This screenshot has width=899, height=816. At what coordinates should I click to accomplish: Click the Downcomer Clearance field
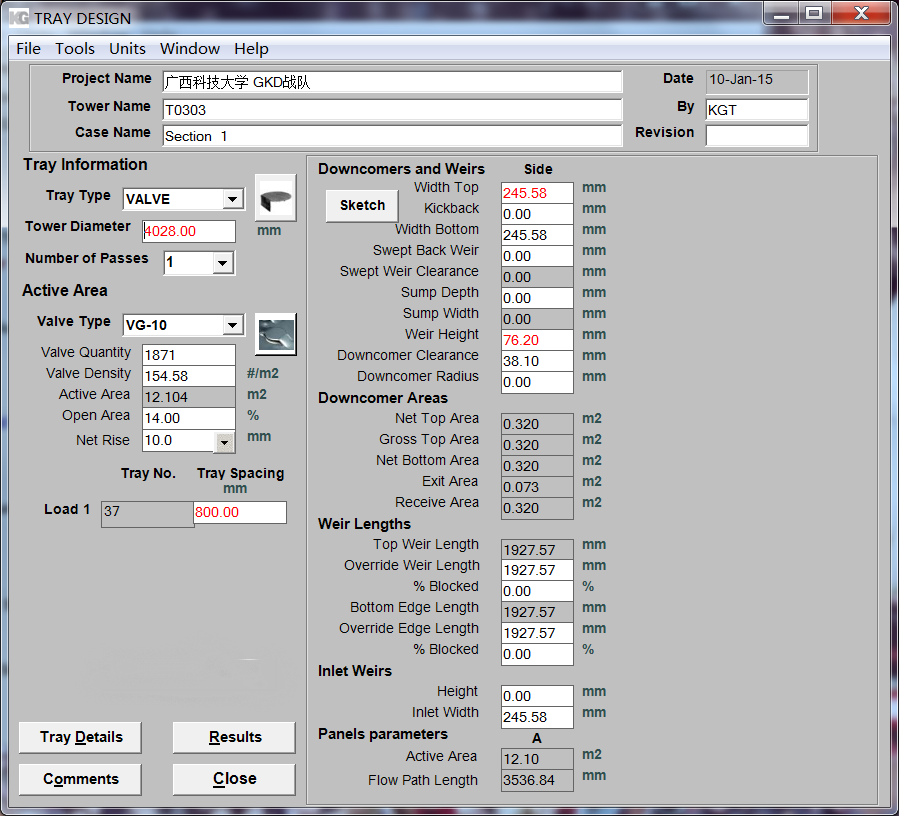click(537, 361)
